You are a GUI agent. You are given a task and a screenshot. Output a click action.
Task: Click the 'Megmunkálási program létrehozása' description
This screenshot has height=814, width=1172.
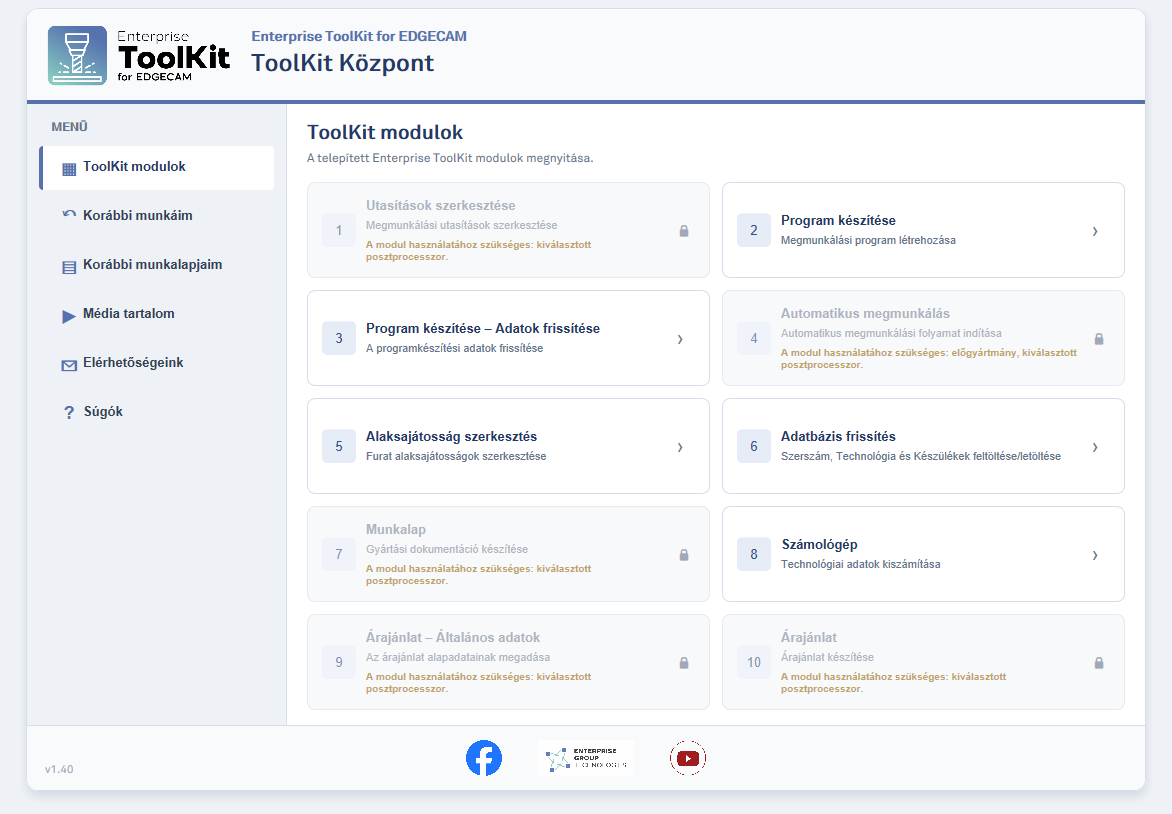[x=868, y=240]
